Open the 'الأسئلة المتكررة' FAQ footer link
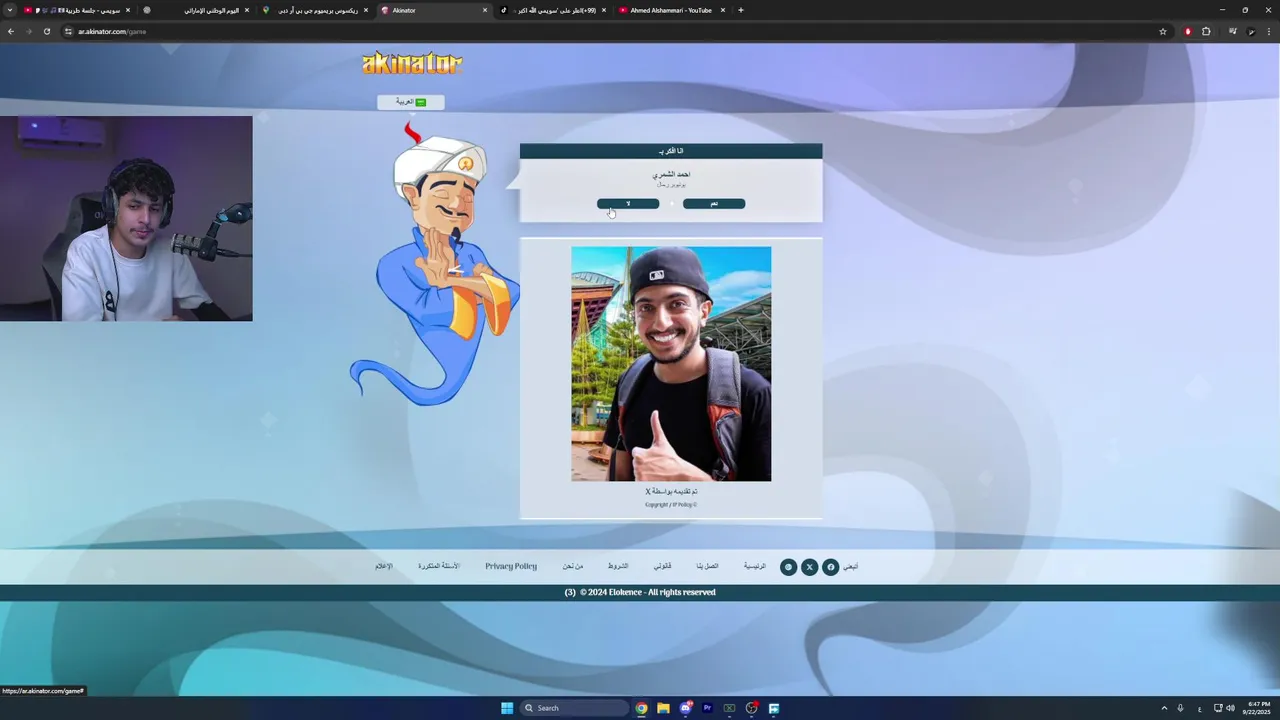 pos(439,566)
